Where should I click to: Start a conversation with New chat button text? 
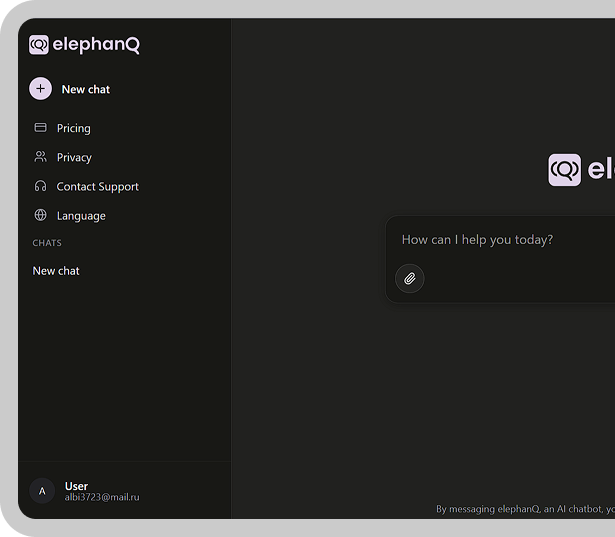pyautogui.click(x=86, y=89)
